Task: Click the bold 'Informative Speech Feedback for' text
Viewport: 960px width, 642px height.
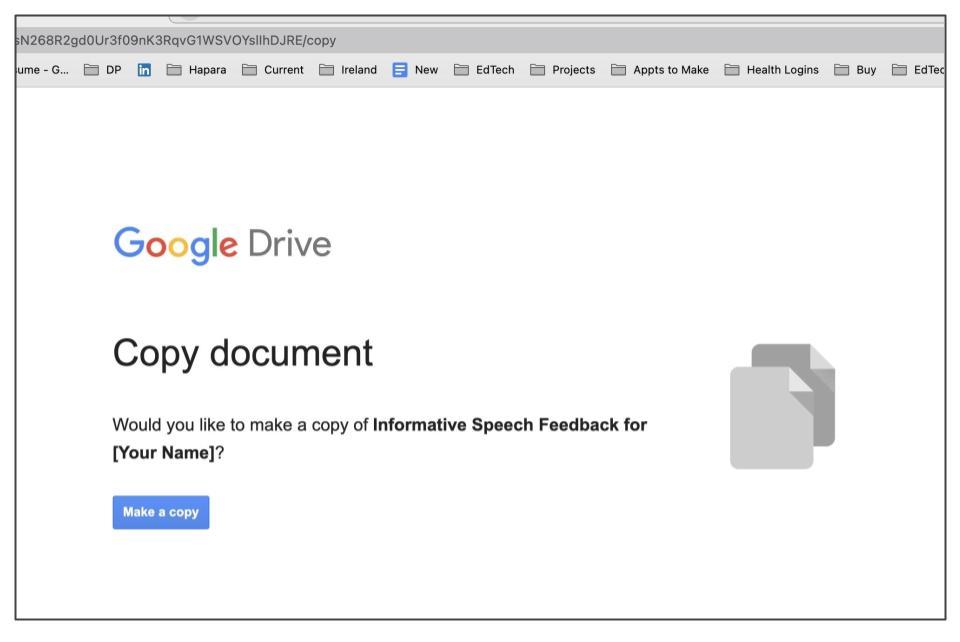Action: pyautogui.click(x=509, y=425)
